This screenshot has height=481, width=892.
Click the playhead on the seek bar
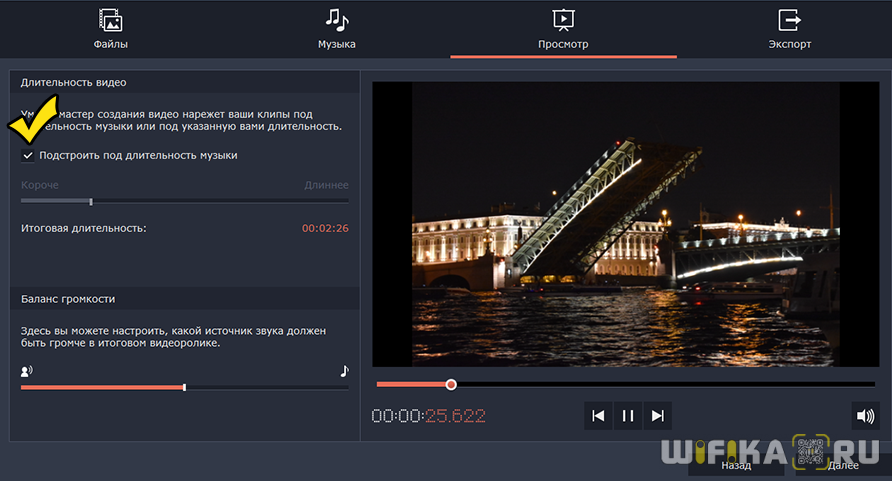coord(451,384)
